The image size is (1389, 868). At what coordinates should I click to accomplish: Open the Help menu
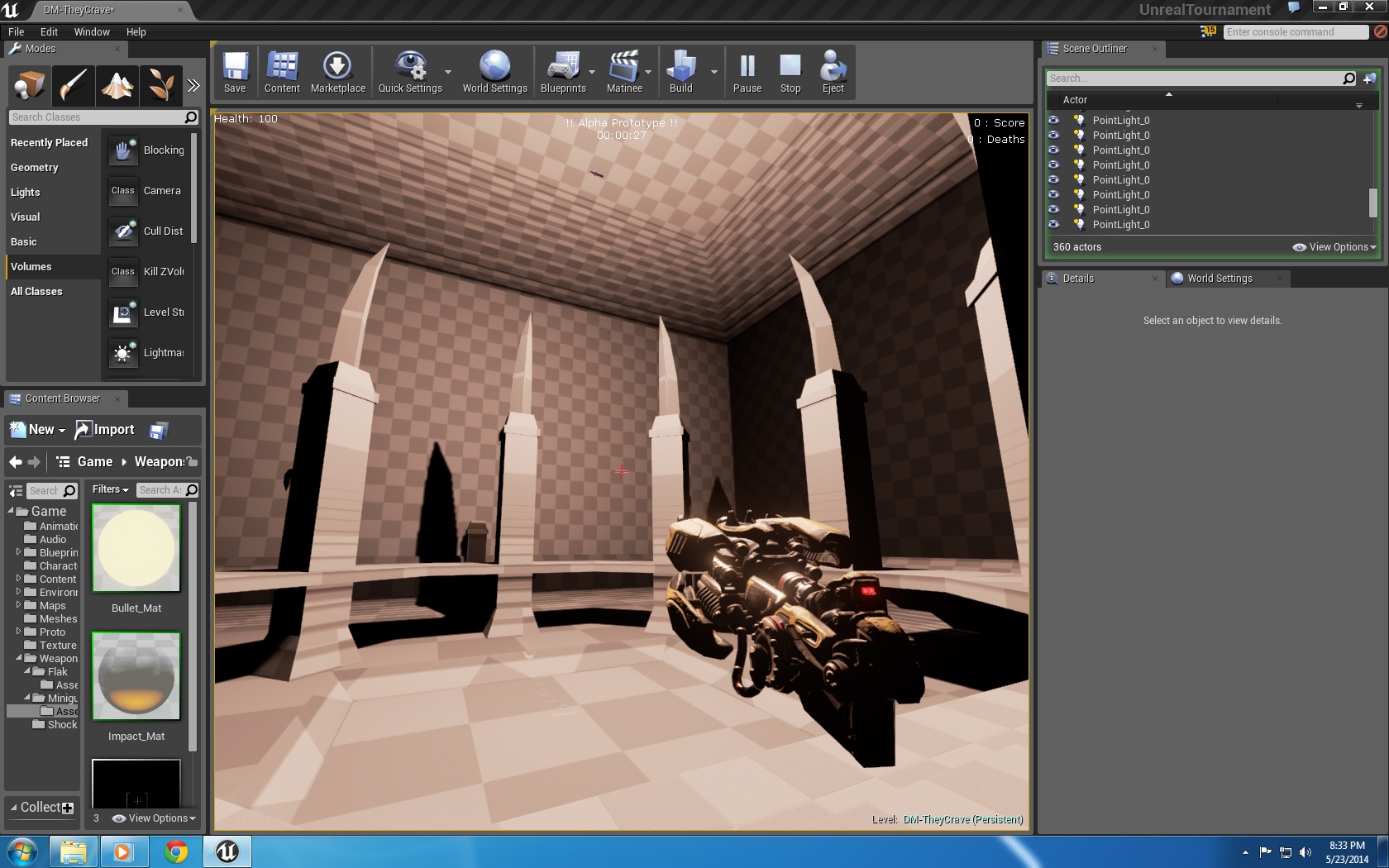[x=136, y=32]
